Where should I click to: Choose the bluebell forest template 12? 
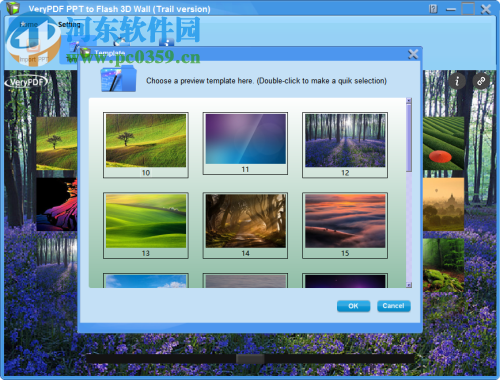(x=345, y=145)
